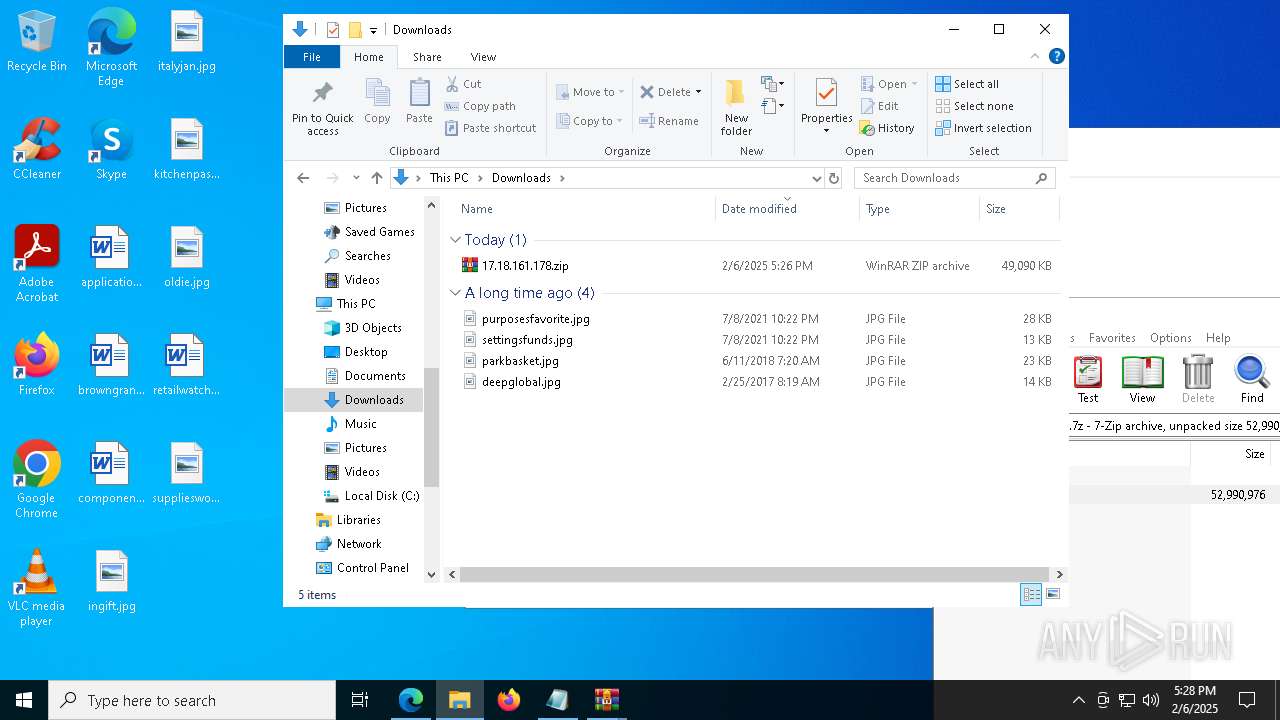The width and height of the screenshot is (1280, 720).
Task: Click the navigation pane vertical scrollbar
Action: tap(432, 427)
